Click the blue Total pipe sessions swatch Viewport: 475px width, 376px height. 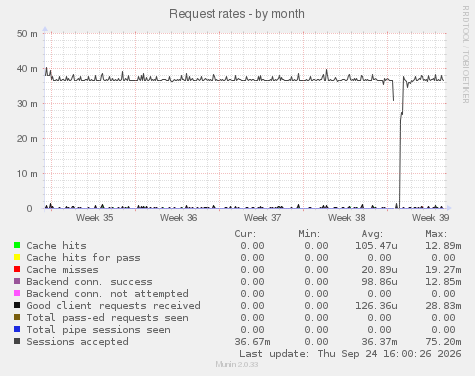pos(17,329)
